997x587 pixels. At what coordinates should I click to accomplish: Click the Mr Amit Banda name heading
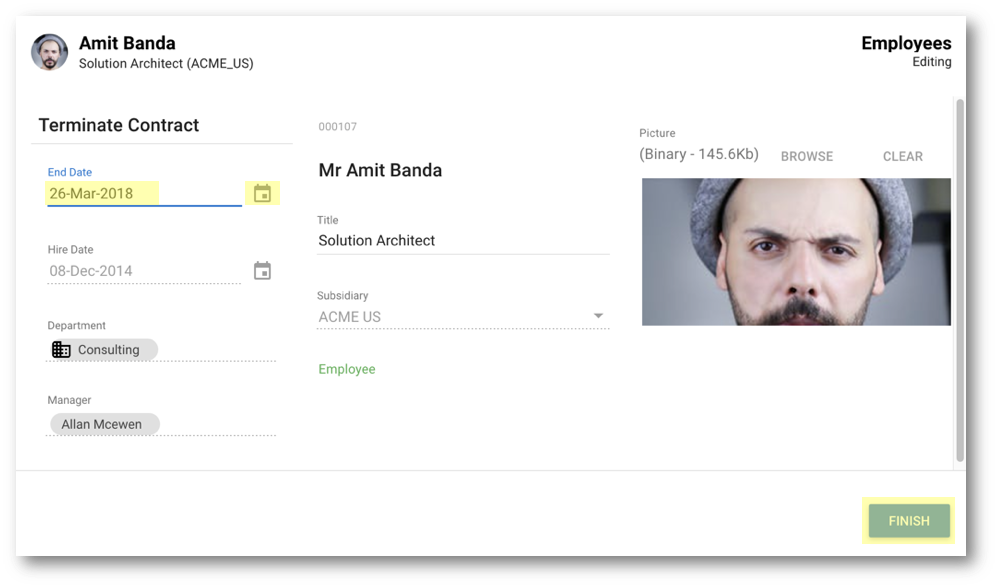pyautogui.click(x=380, y=170)
